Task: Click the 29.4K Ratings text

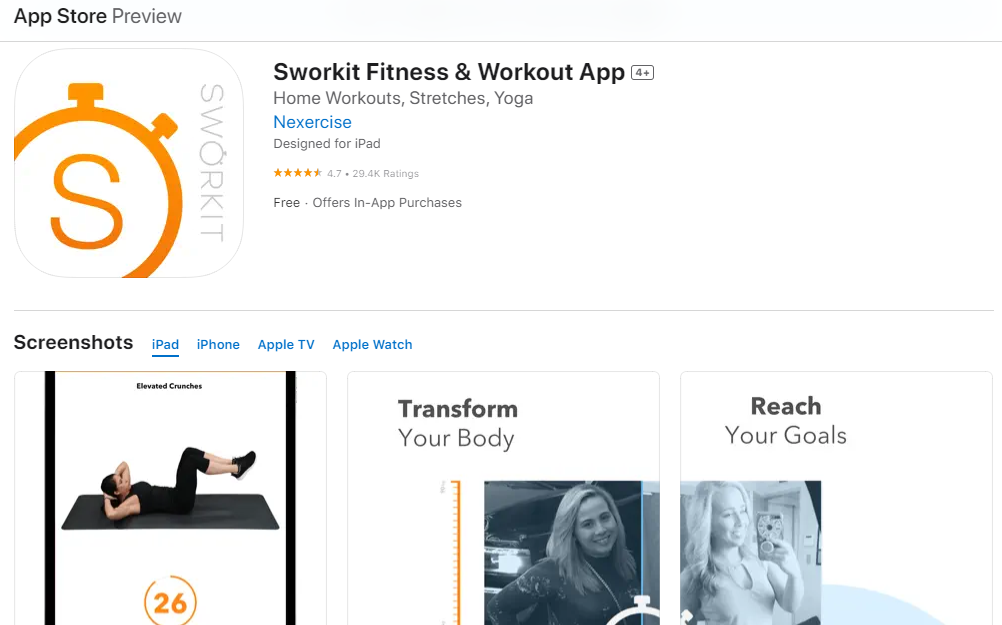Action: (385, 174)
